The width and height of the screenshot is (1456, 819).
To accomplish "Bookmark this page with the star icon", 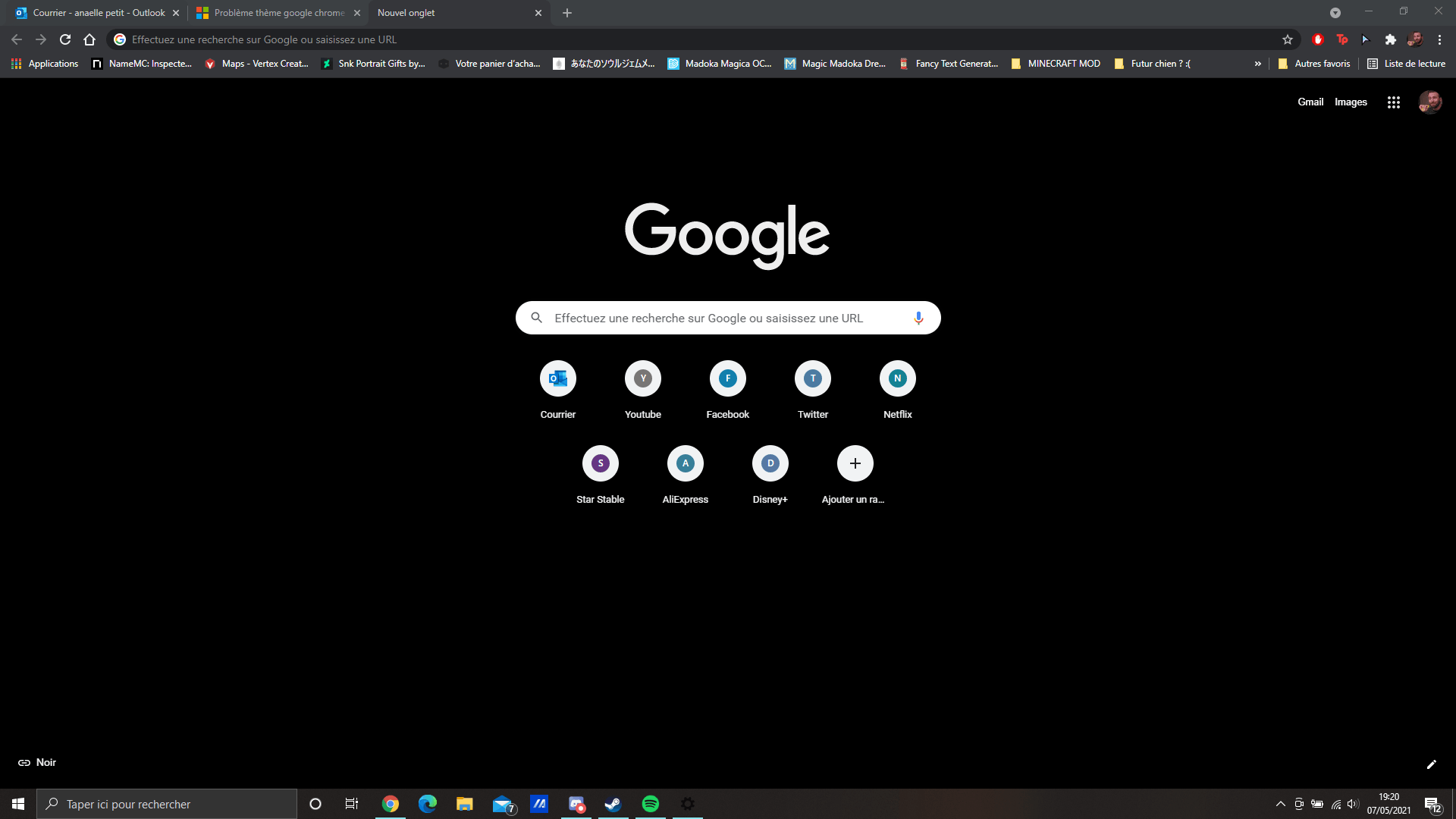I will point(1287,39).
